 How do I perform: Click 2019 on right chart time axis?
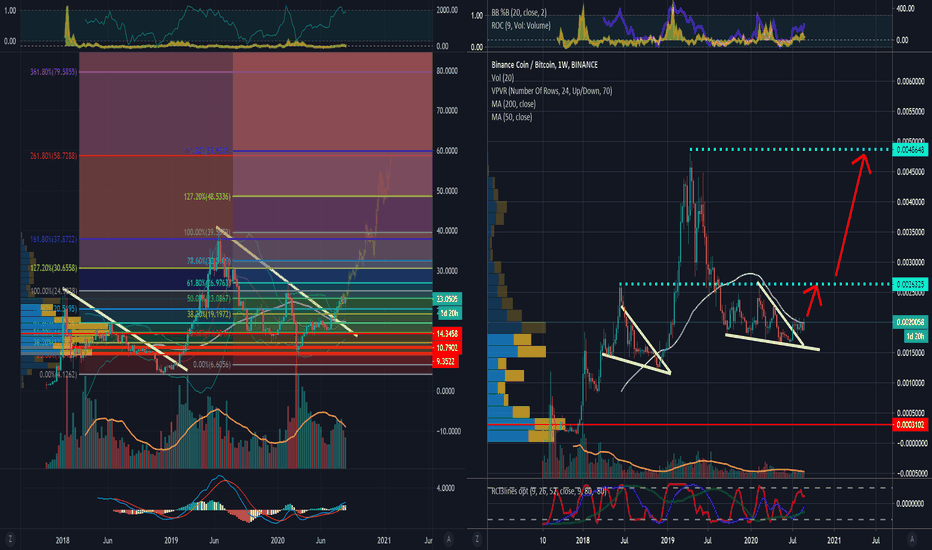[667, 540]
